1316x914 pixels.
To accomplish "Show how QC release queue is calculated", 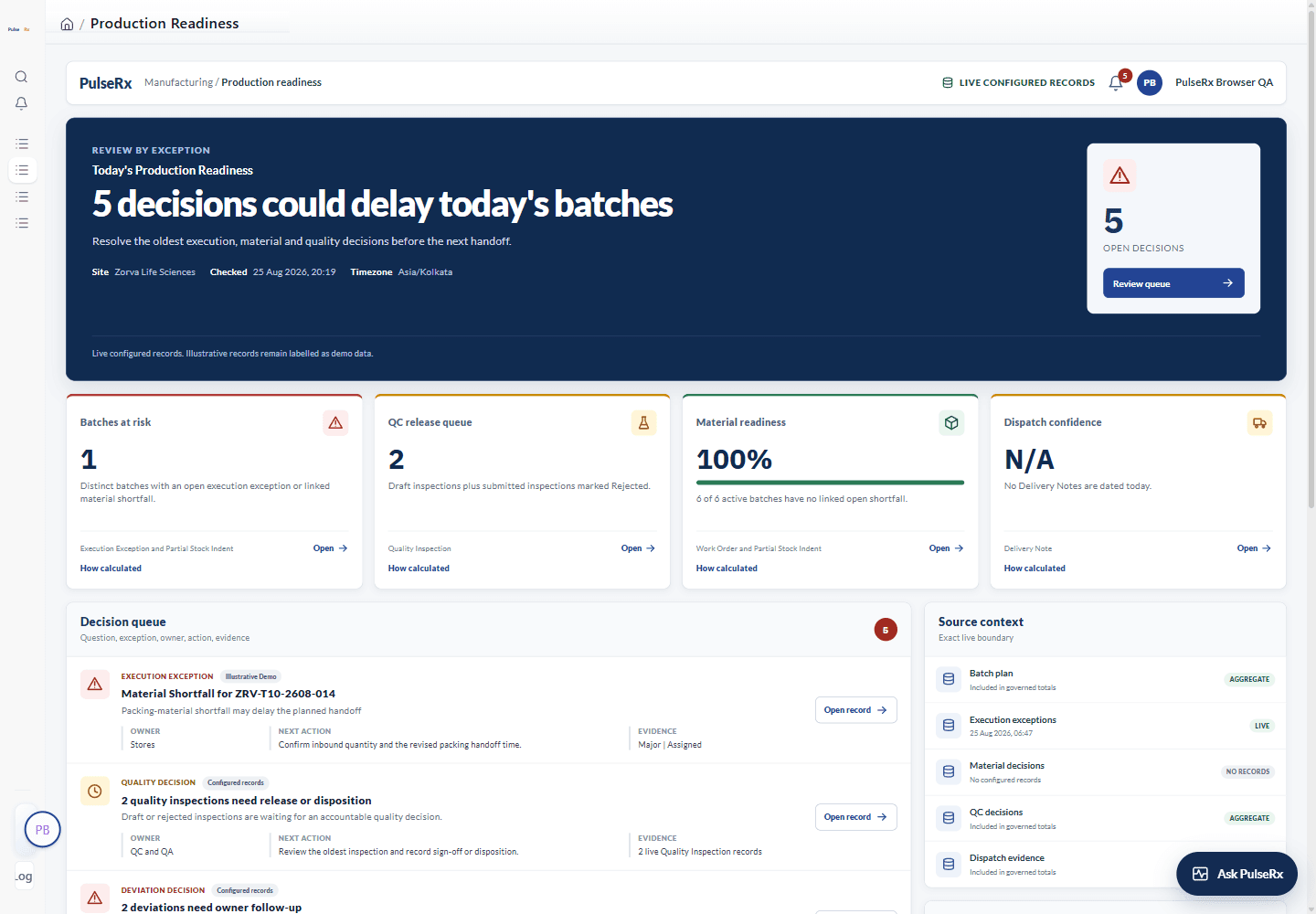I will pos(419,569).
